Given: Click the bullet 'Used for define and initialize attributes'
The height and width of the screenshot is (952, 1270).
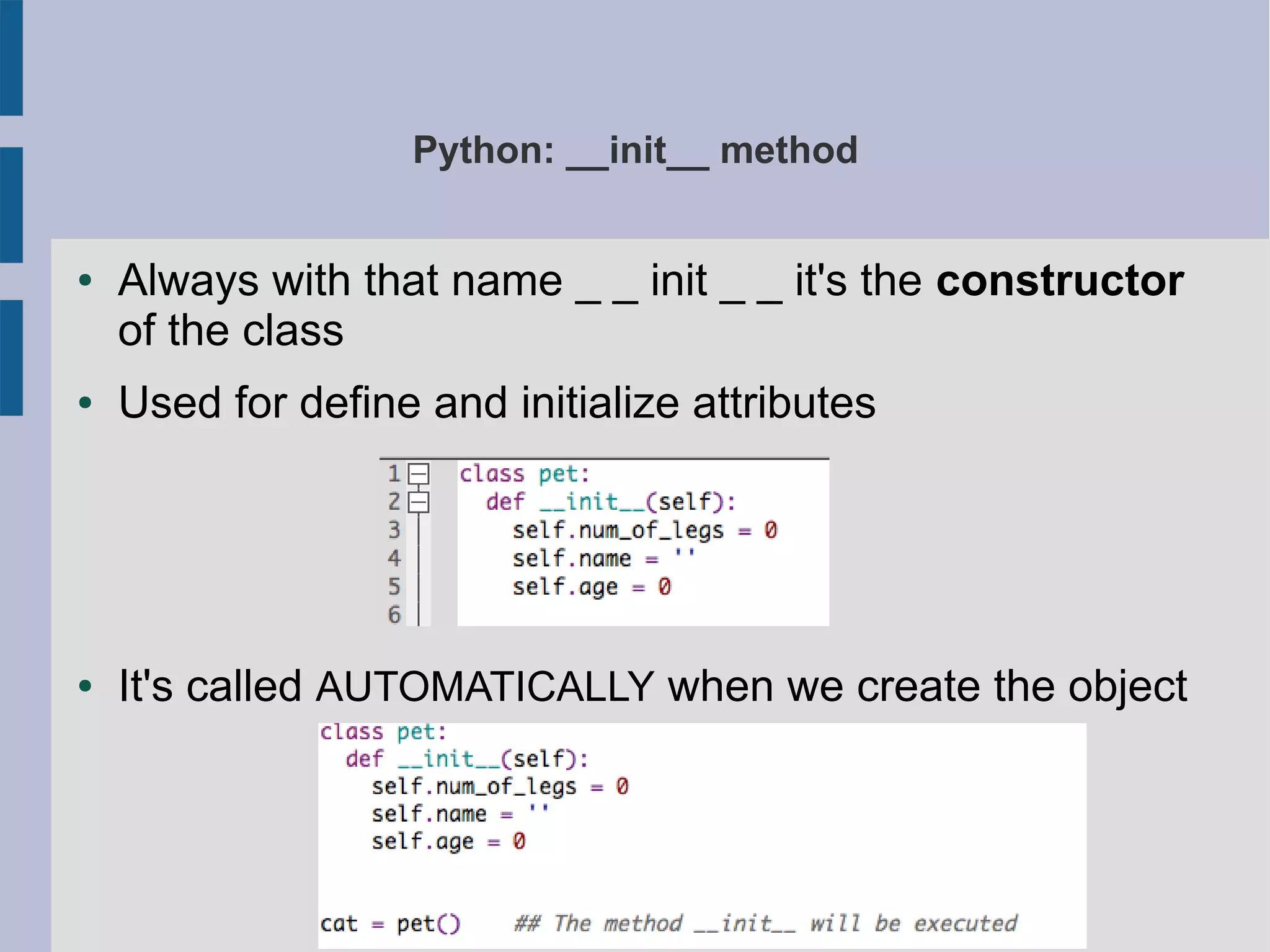Looking at the screenshot, I should [497, 403].
